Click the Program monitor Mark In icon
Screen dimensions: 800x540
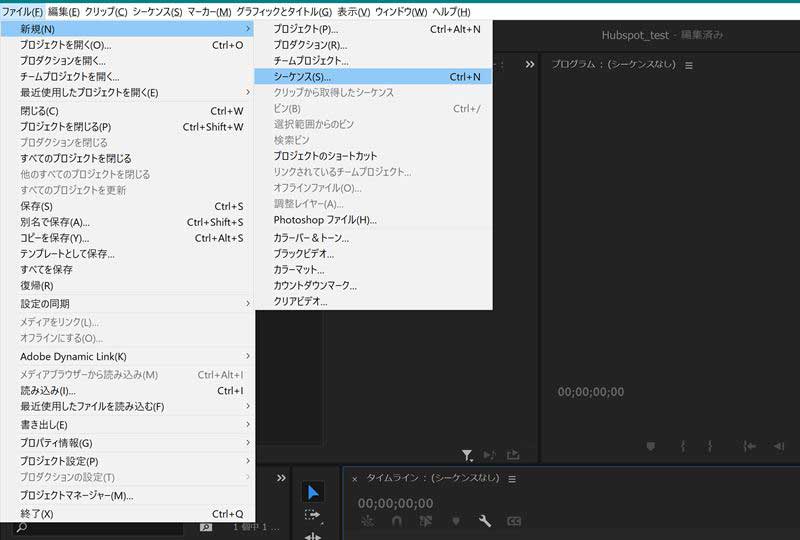point(683,447)
